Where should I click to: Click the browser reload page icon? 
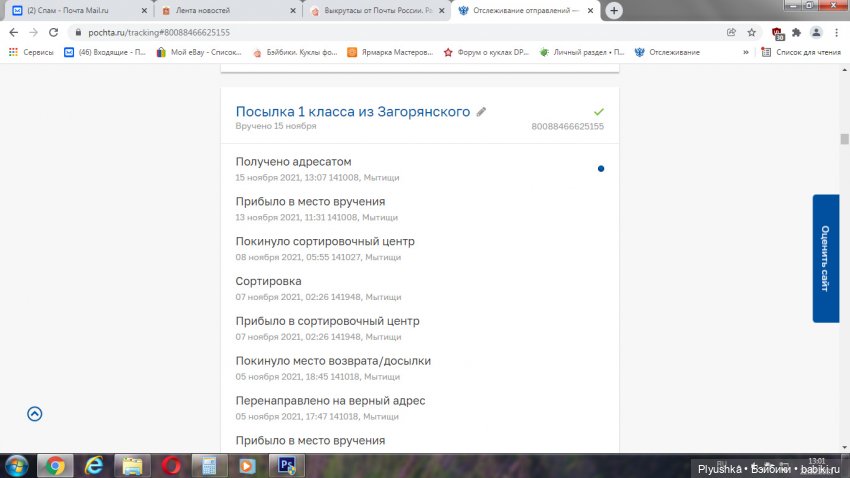(54, 32)
